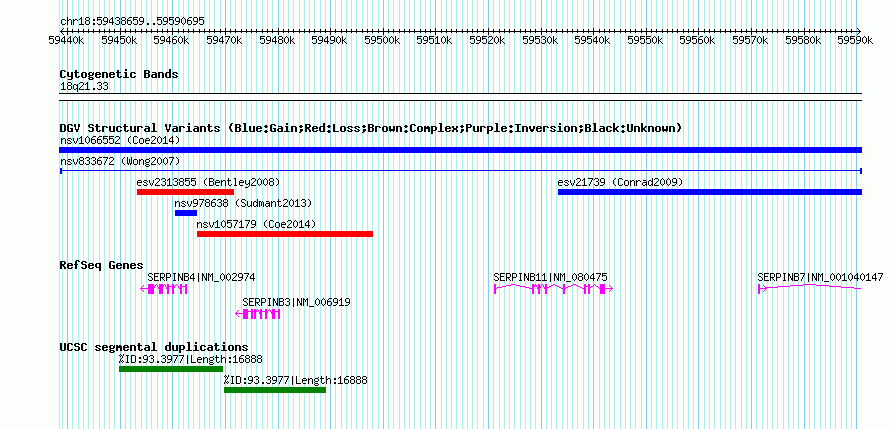
Task: Click the nsv1057179 (Coe2014) text label
Action: 257,224
